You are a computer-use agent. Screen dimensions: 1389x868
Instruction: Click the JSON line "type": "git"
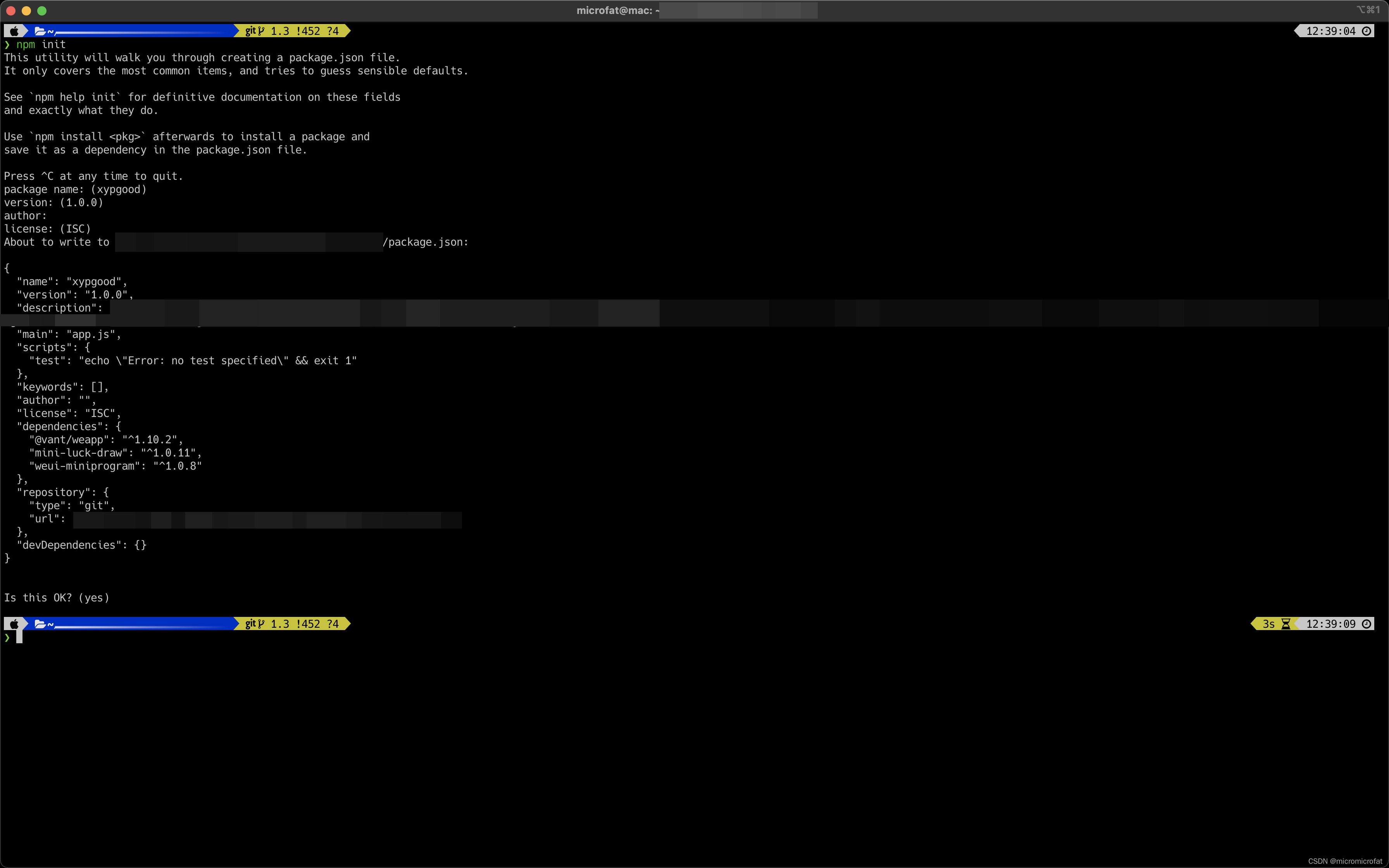(x=72, y=506)
